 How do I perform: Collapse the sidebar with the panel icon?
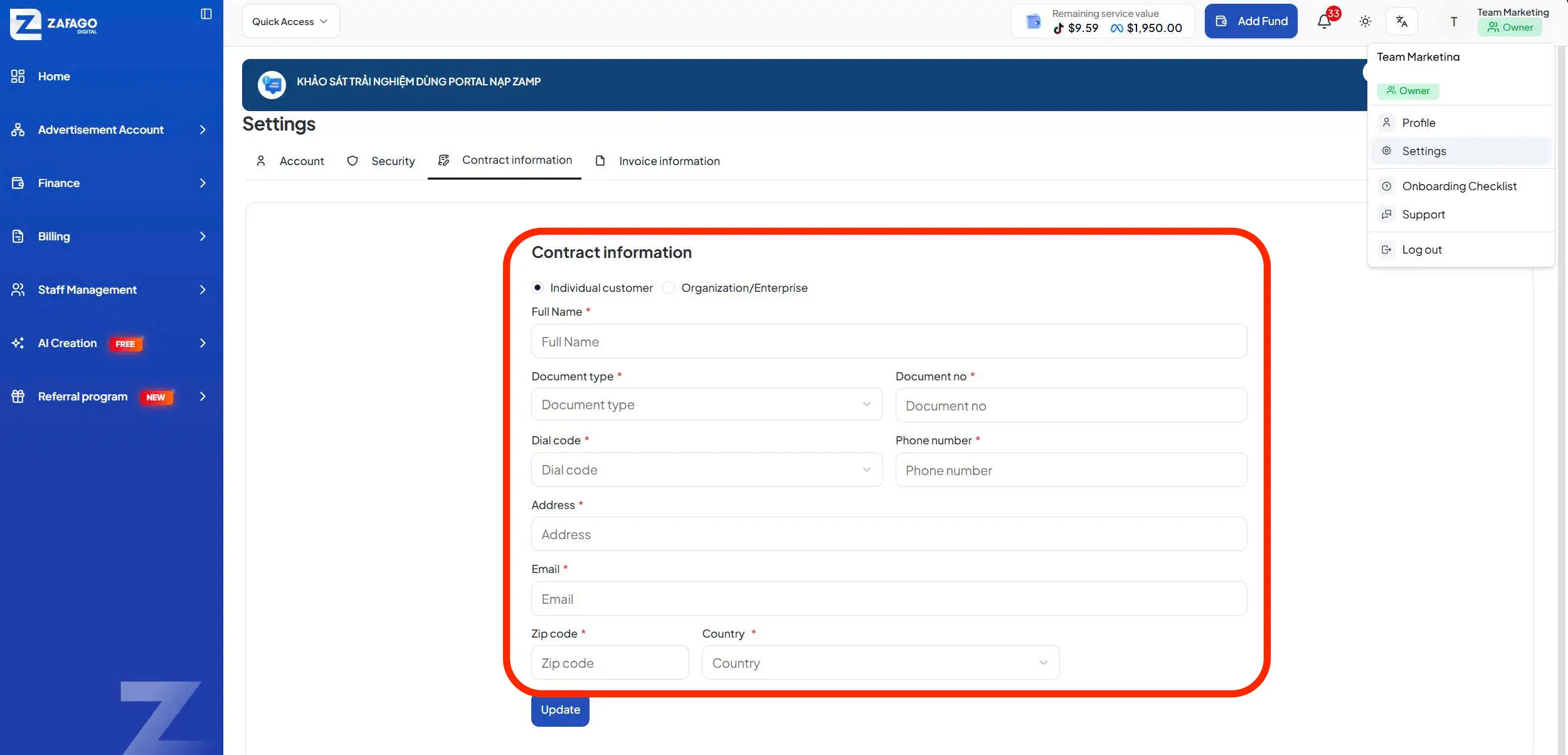coord(206,14)
